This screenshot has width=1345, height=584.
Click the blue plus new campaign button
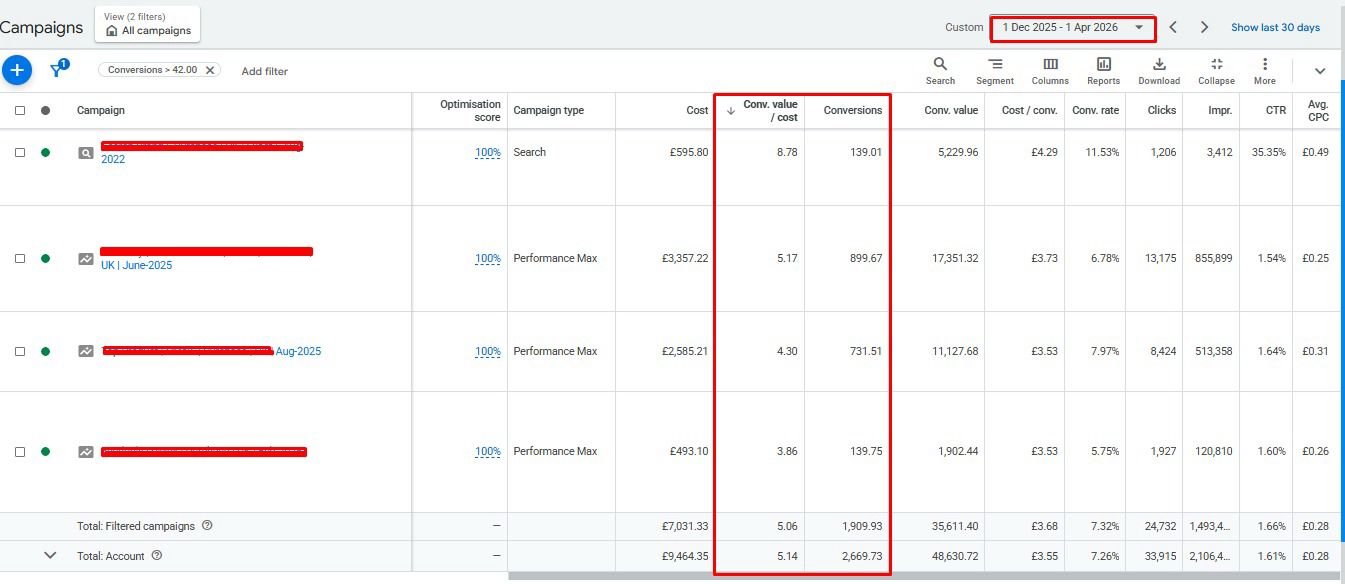pyautogui.click(x=17, y=70)
